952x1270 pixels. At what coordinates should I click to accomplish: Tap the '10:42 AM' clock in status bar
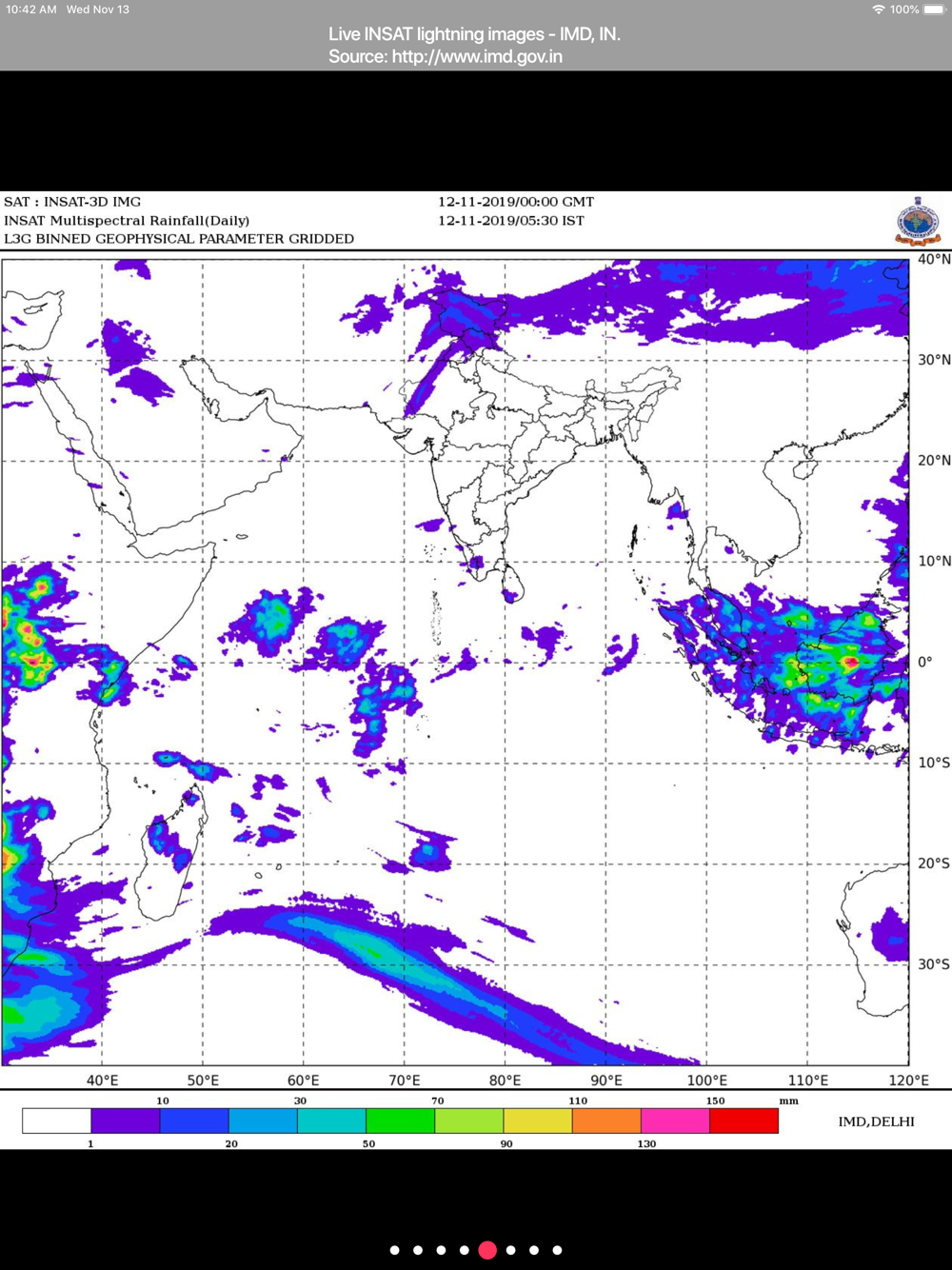pyautogui.click(x=31, y=10)
